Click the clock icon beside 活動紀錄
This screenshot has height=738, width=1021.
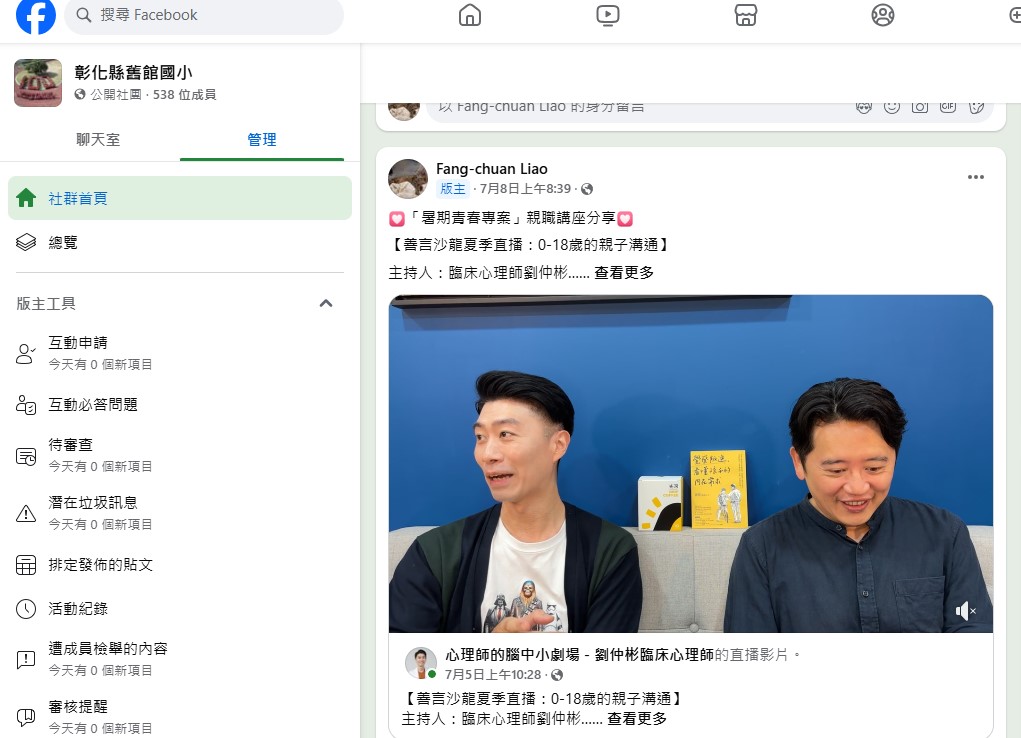(26, 609)
